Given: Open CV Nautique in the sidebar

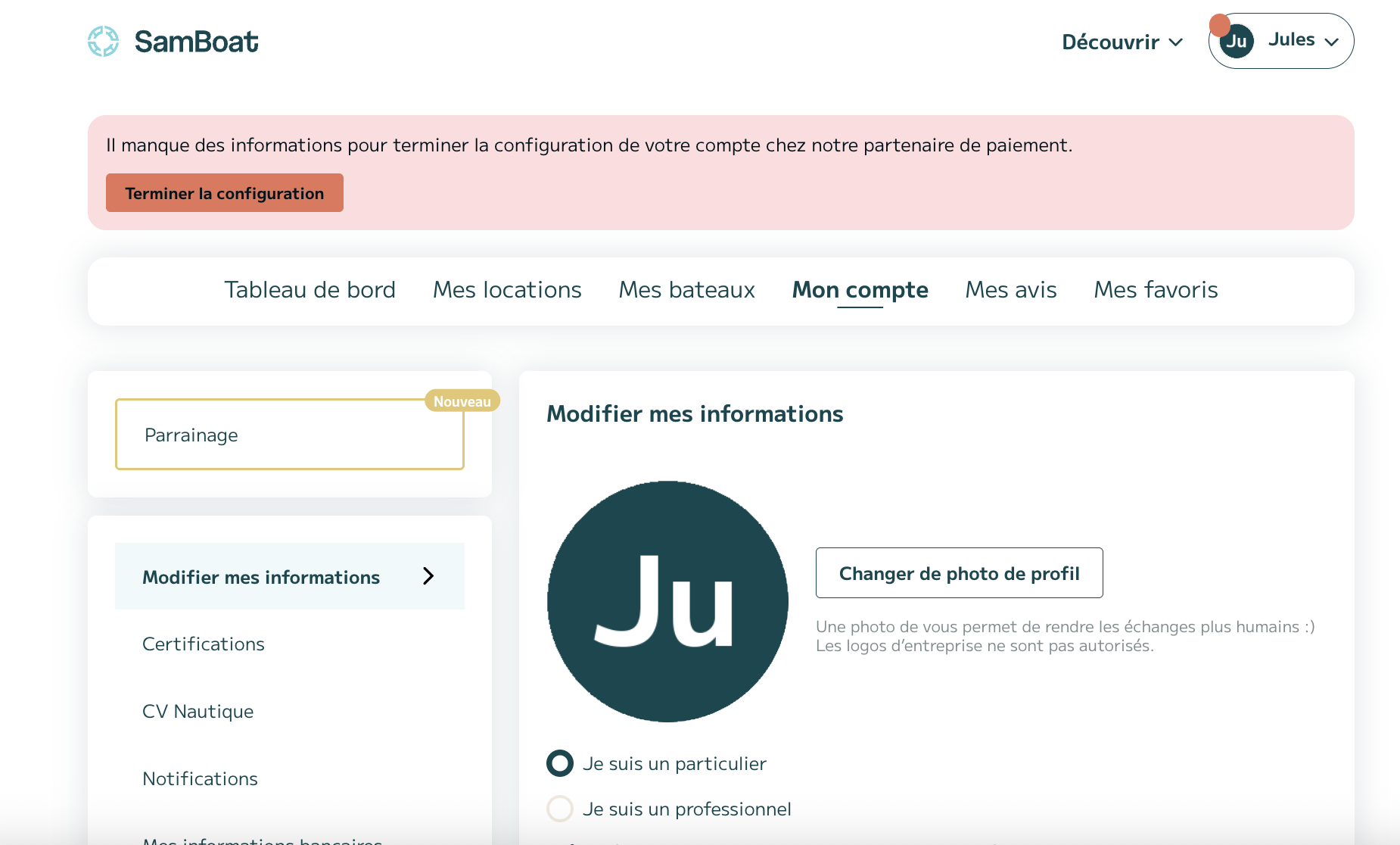Looking at the screenshot, I should point(198,711).
